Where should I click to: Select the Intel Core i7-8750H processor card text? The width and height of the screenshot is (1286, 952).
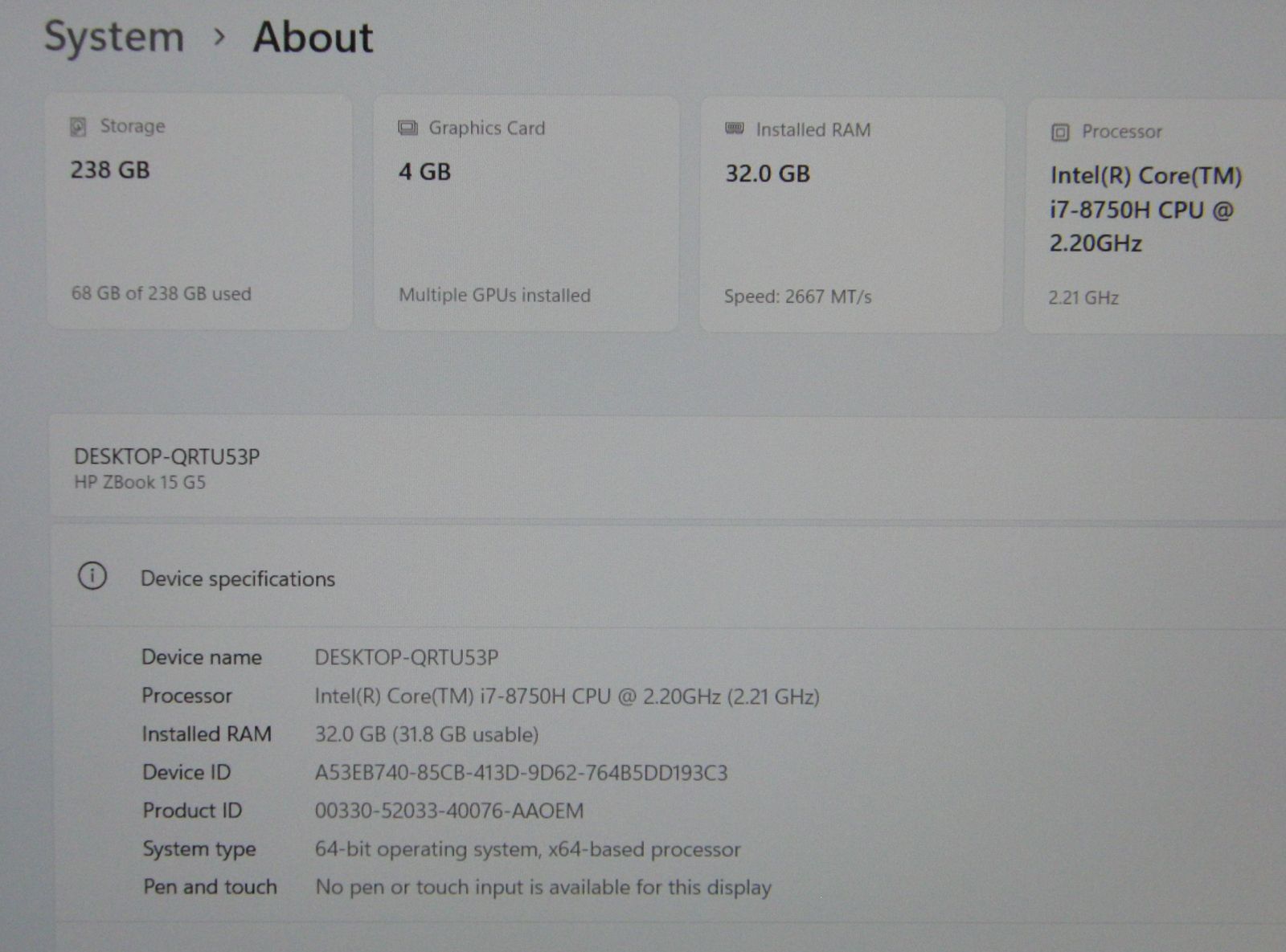pyautogui.click(x=1145, y=210)
